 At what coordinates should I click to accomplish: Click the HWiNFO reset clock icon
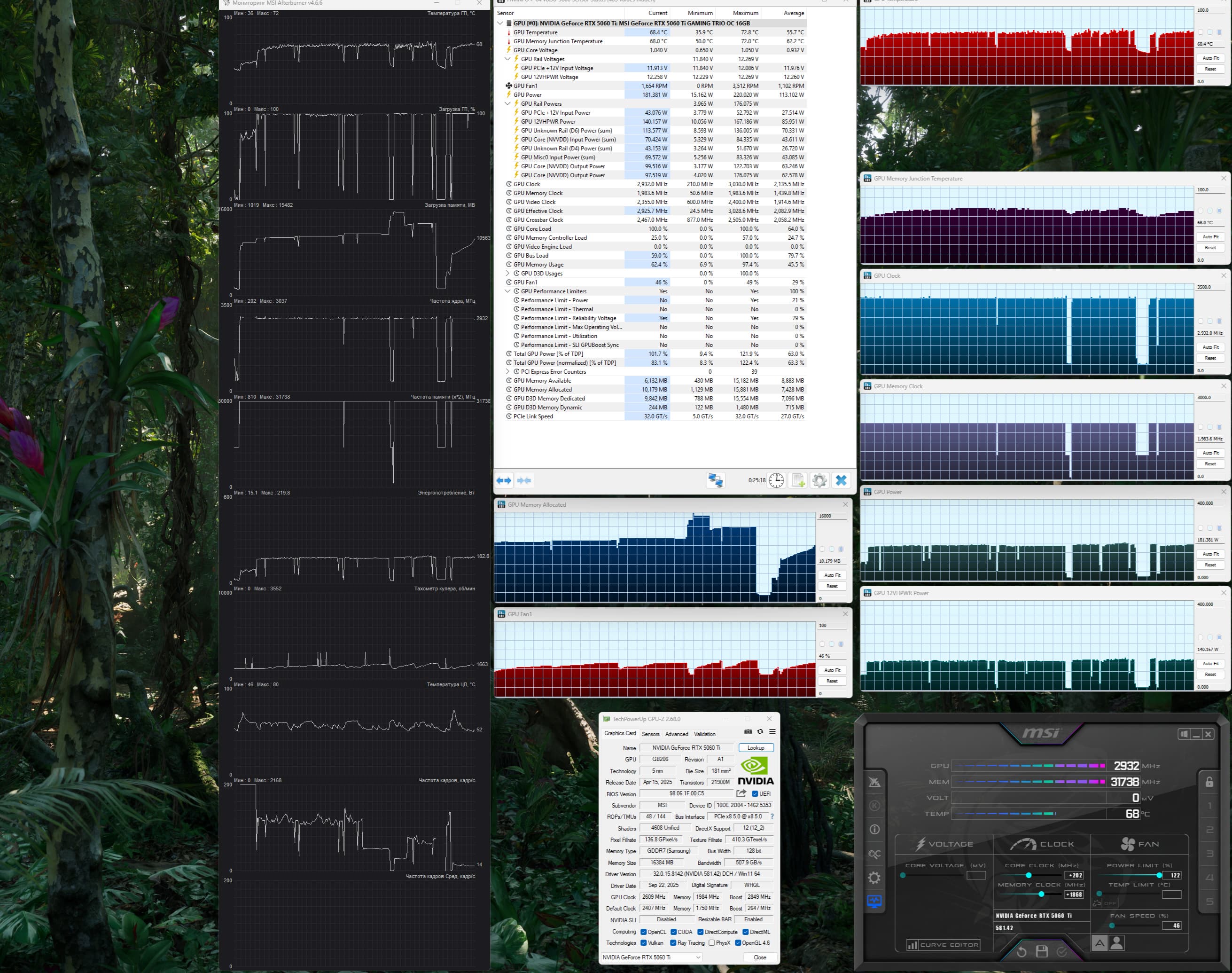pyautogui.click(x=776, y=480)
